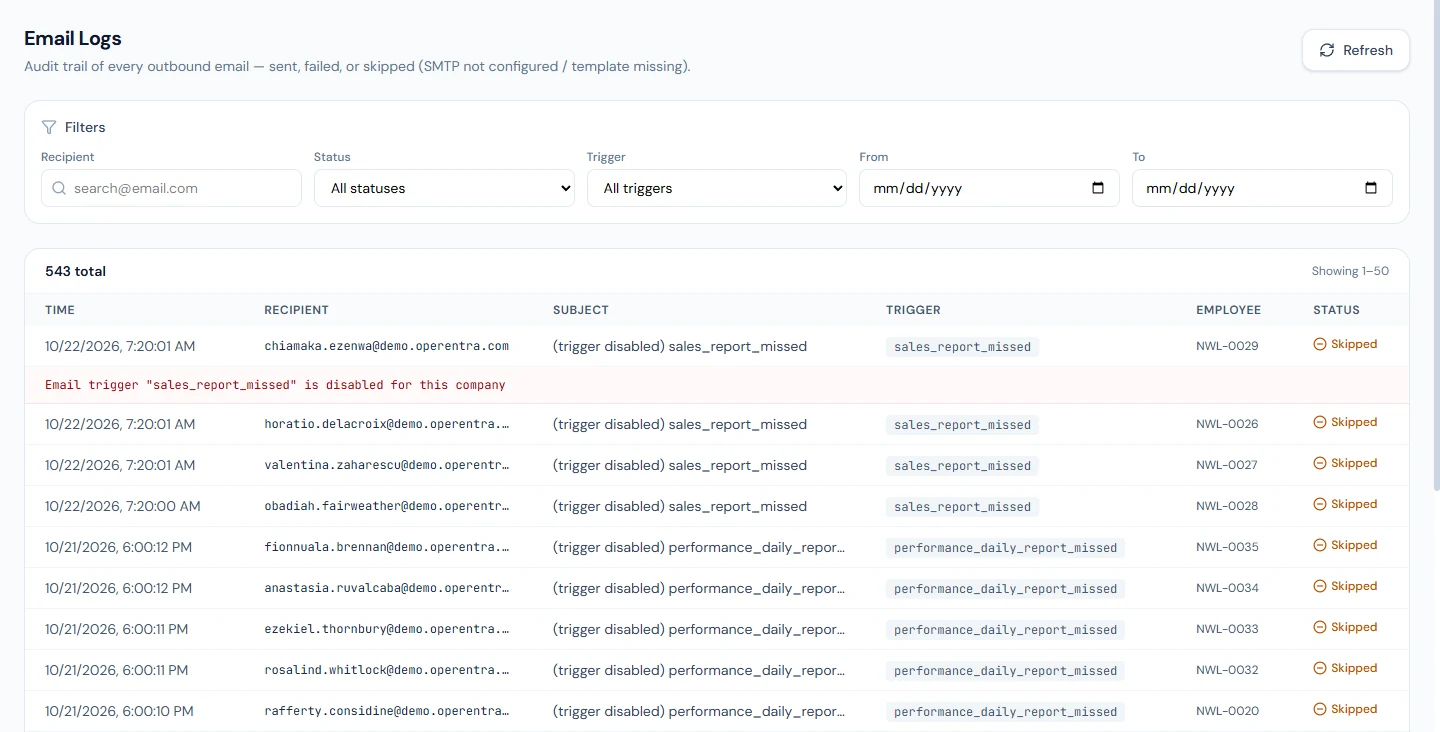The height and width of the screenshot is (732, 1440).
Task: Click the Skipped status icon for NWL-0020
Action: coord(1319,709)
